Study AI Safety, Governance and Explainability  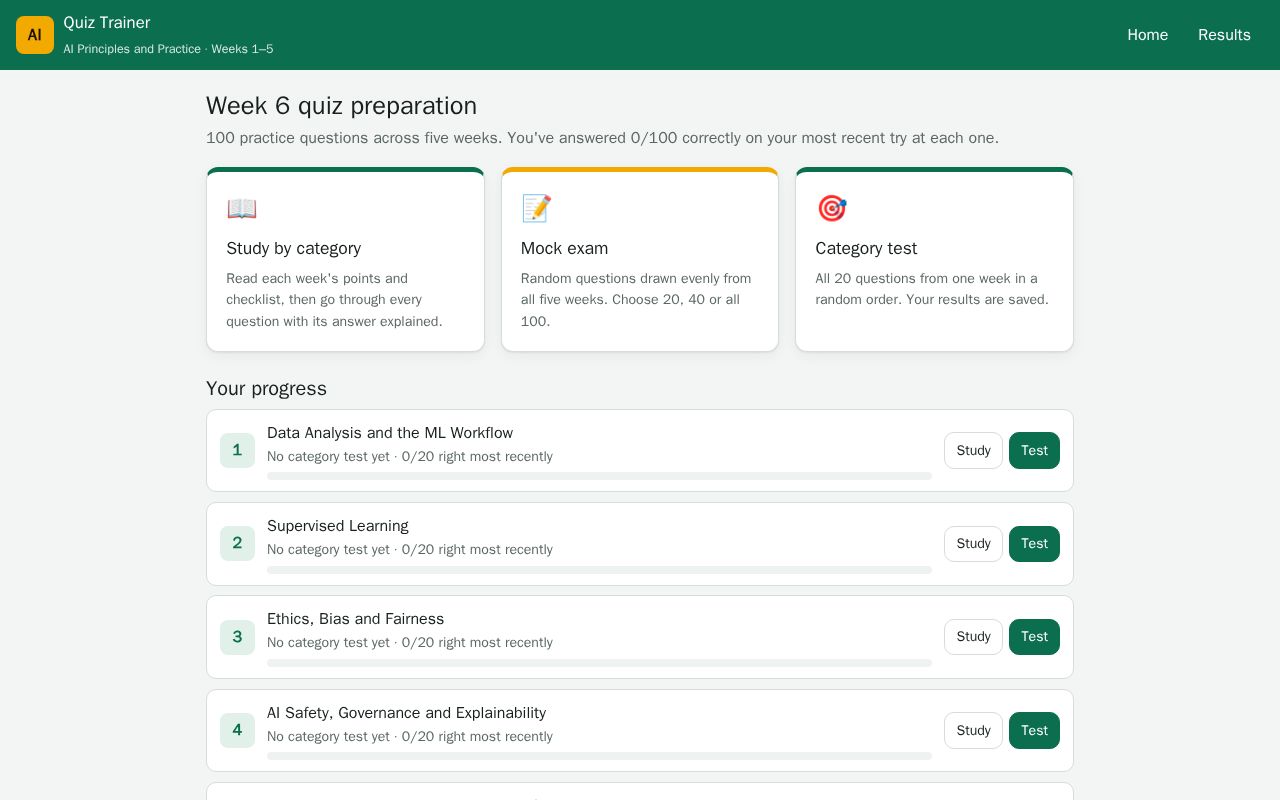coord(973,731)
